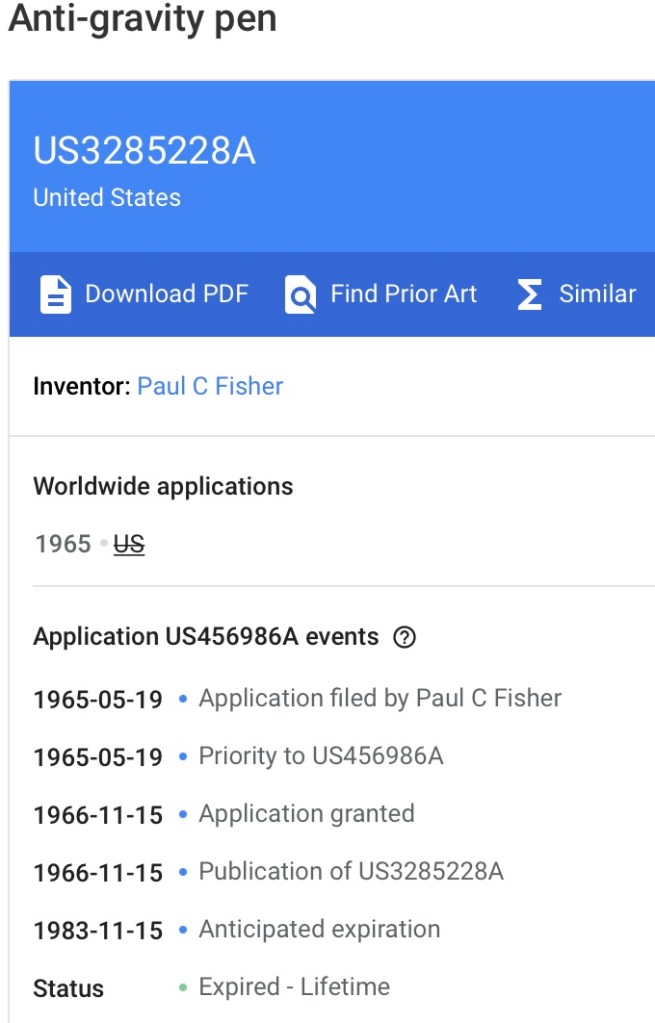The width and height of the screenshot is (655, 1023).
Task: Open the events help question mark icon
Action: (x=404, y=638)
